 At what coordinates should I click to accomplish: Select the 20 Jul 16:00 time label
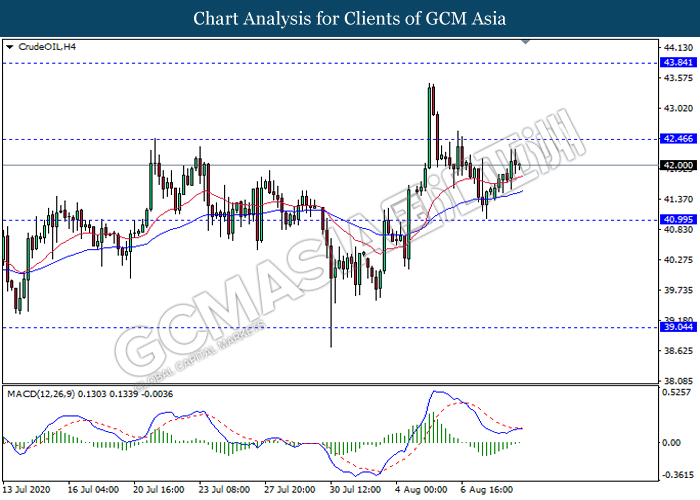point(158,491)
